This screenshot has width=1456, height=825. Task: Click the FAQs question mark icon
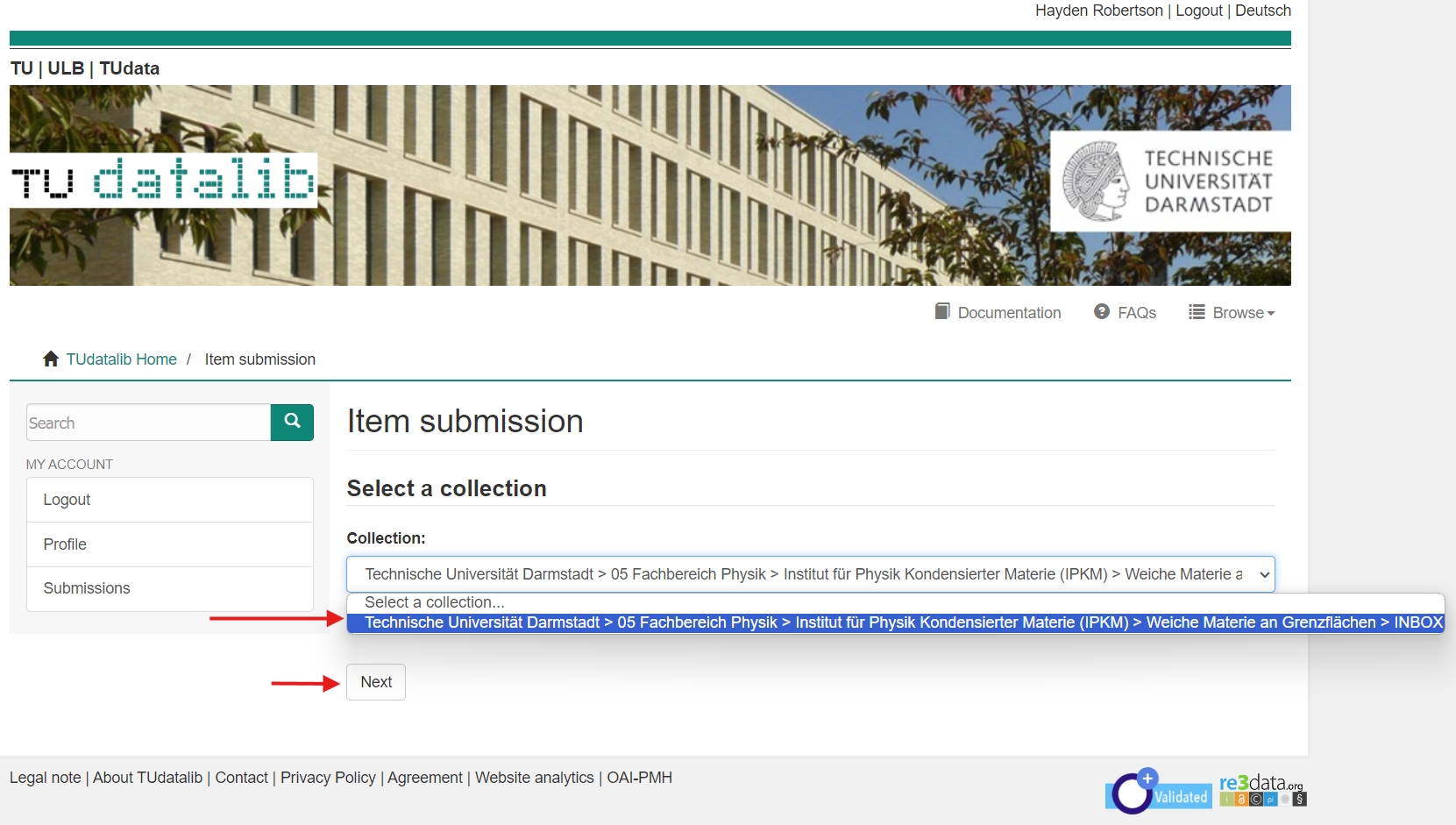[x=1102, y=311]
